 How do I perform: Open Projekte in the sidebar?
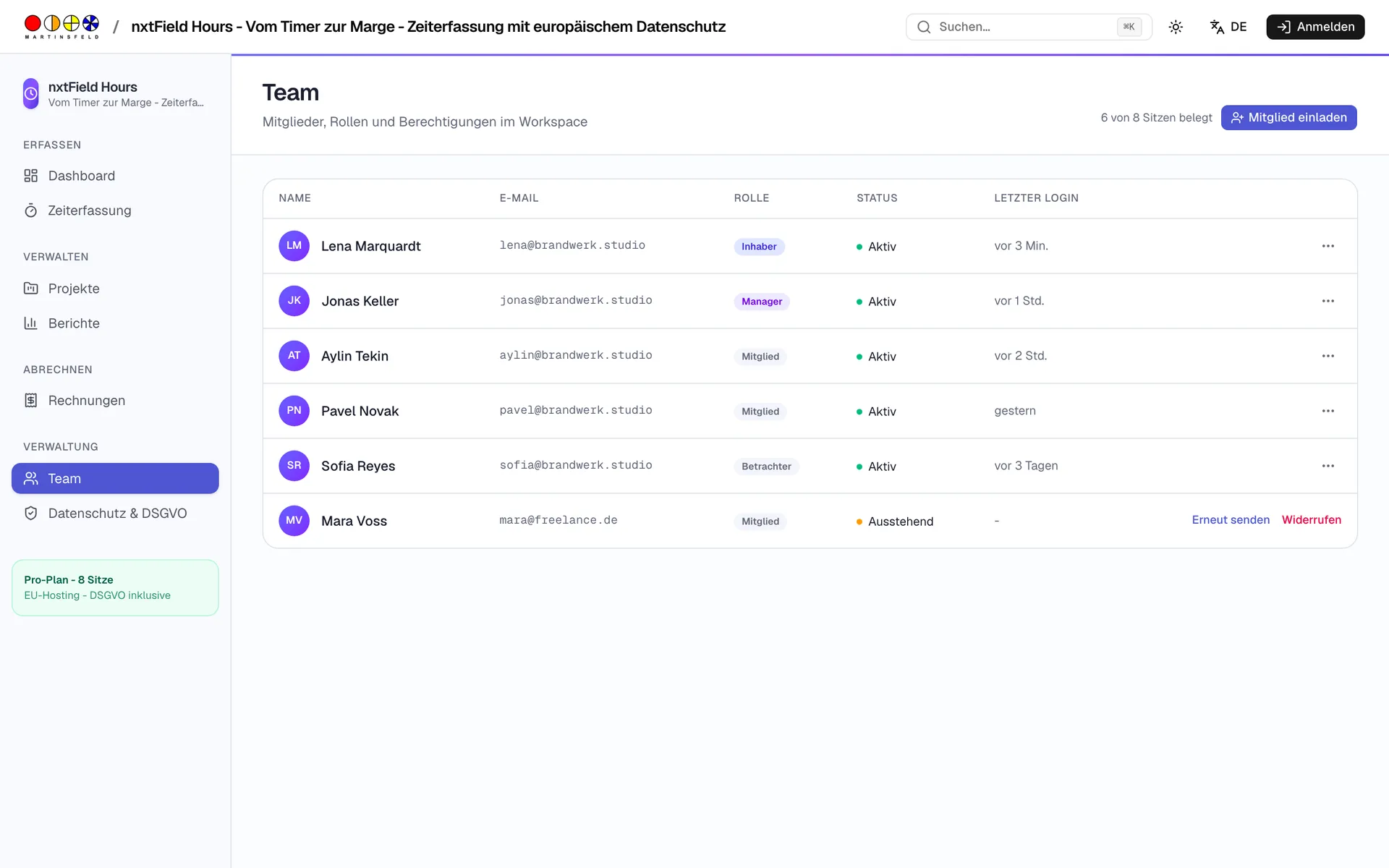tap(115, 289)
